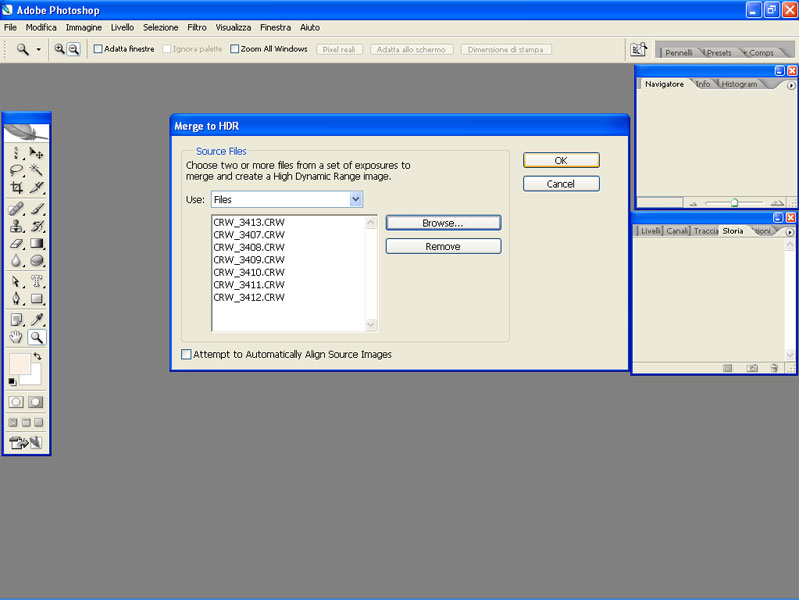Open the Navigatore palette options menu
The image size is (799, 600).
(790, 85)
